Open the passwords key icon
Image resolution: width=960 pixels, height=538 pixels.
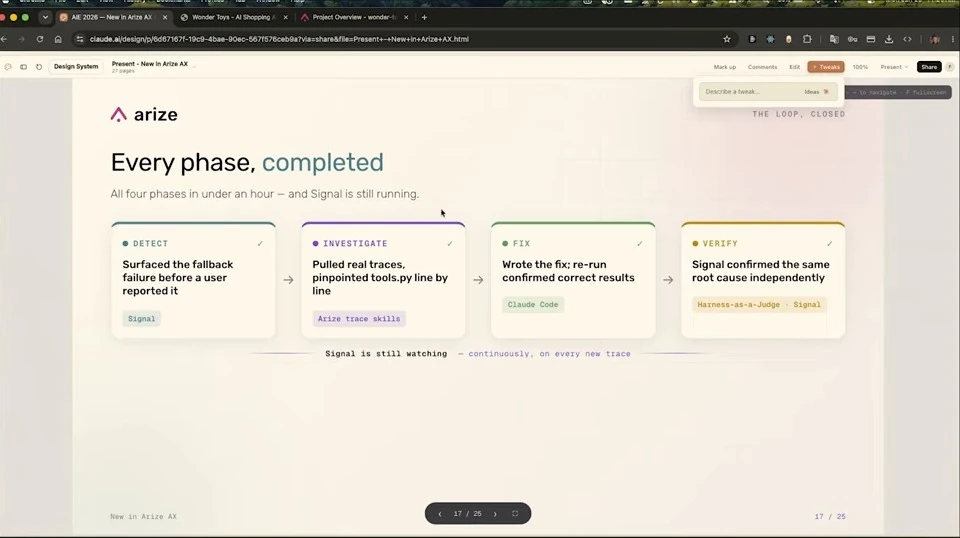pos(852,39)
